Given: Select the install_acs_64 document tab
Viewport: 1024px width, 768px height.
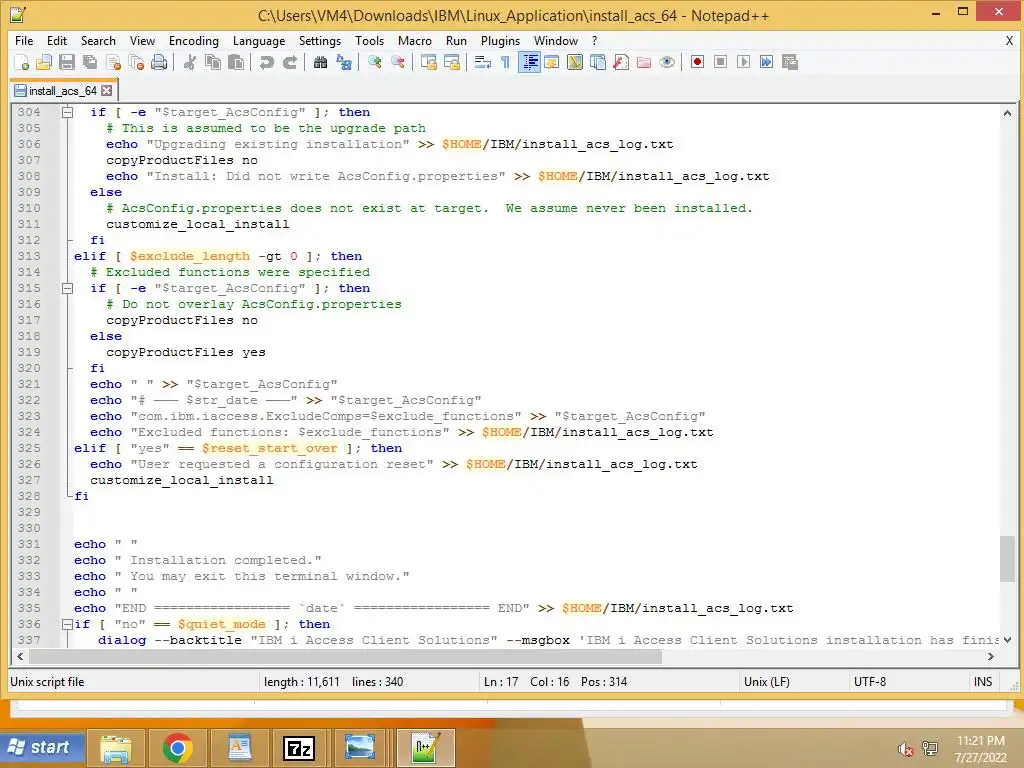Looking at the screenshot, I should (63, 91).
